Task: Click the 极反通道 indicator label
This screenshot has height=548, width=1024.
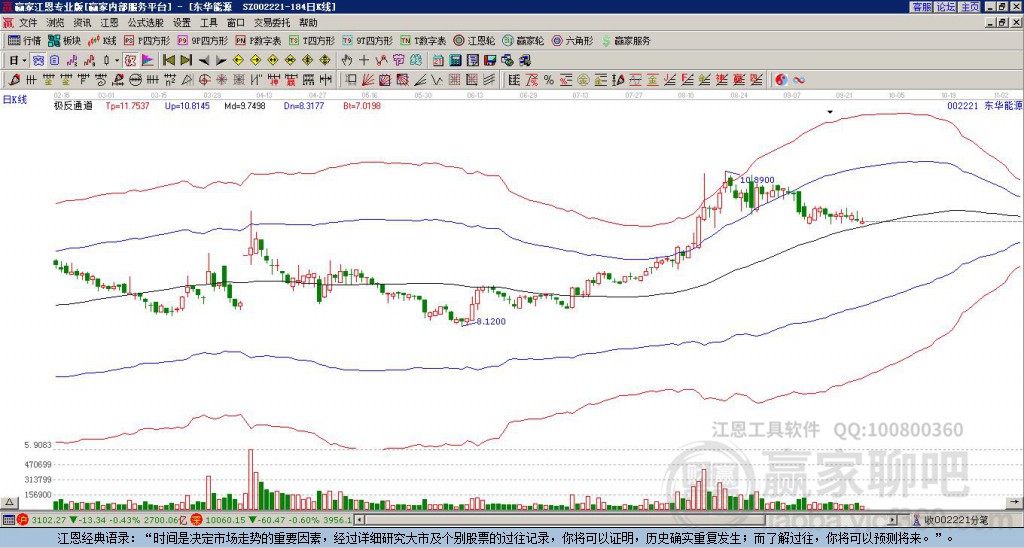Action: pyautogui.click(x=74, y=105)
